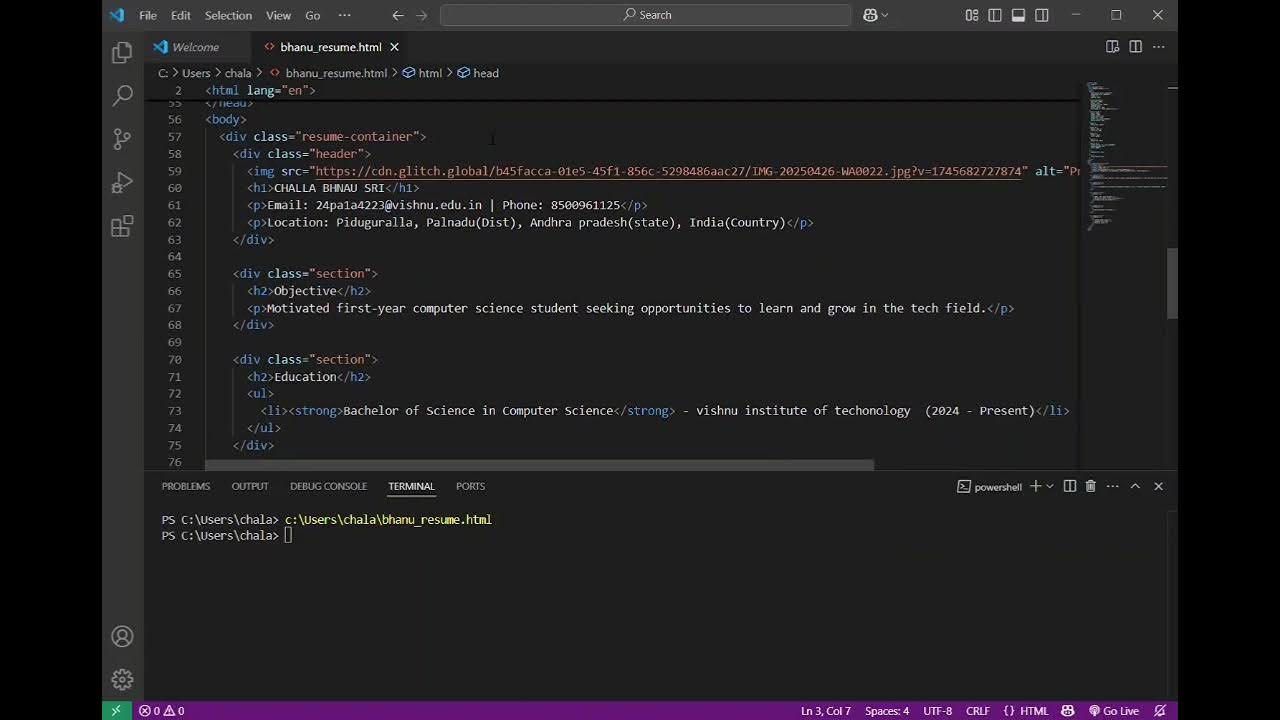This screenshot has width=1280, height=720.
Task: Go back with the navigation arrow
Action: tap(398, 15)
